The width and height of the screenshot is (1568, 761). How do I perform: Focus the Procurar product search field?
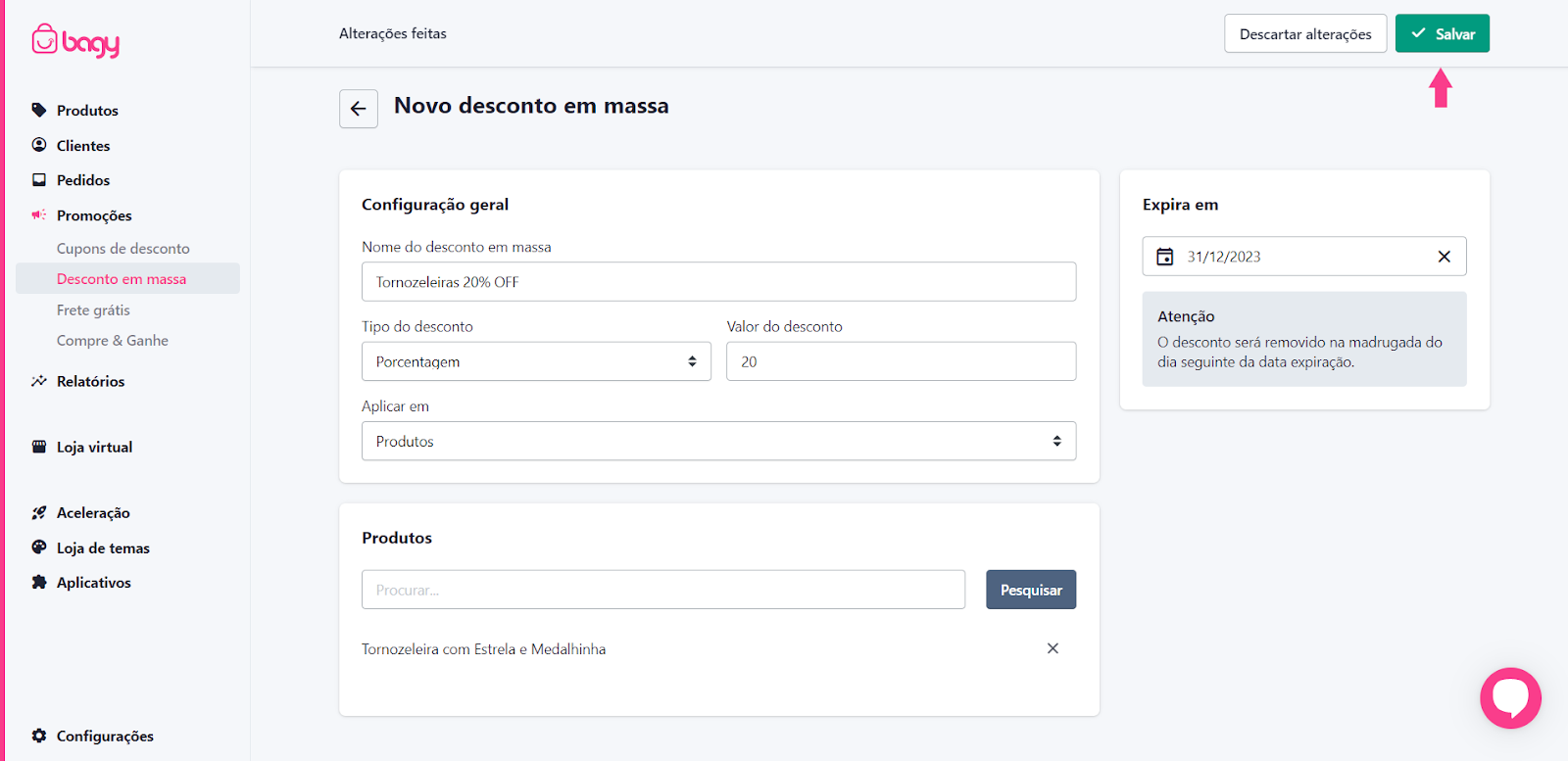[663, 590]
